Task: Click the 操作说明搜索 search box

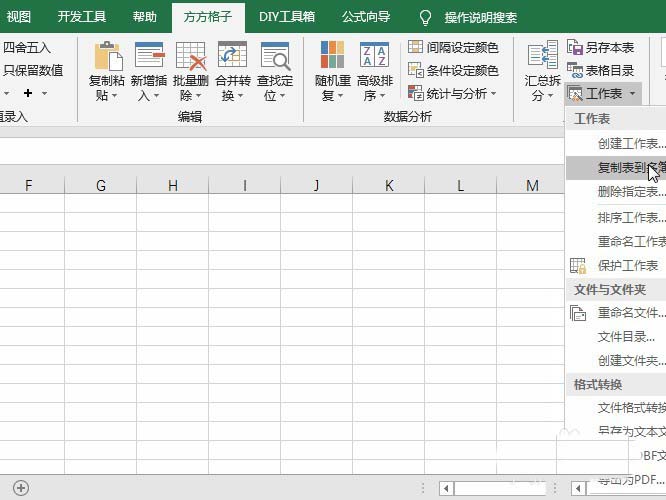Action: coord(481,17)
